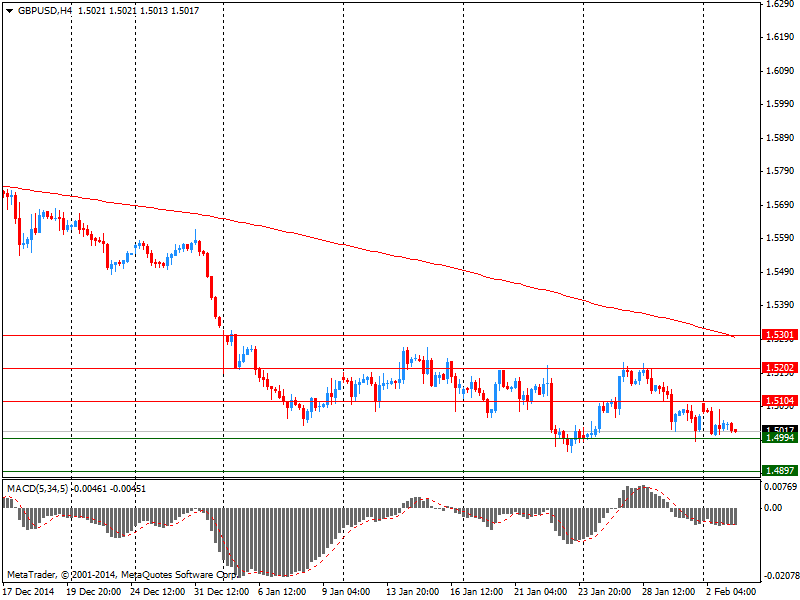This screenshot has height=600, width=800.
Task: Click the chart menu triangle beside GBPUSD,H4
Action: pyautogui.click(x=9, y=11)
